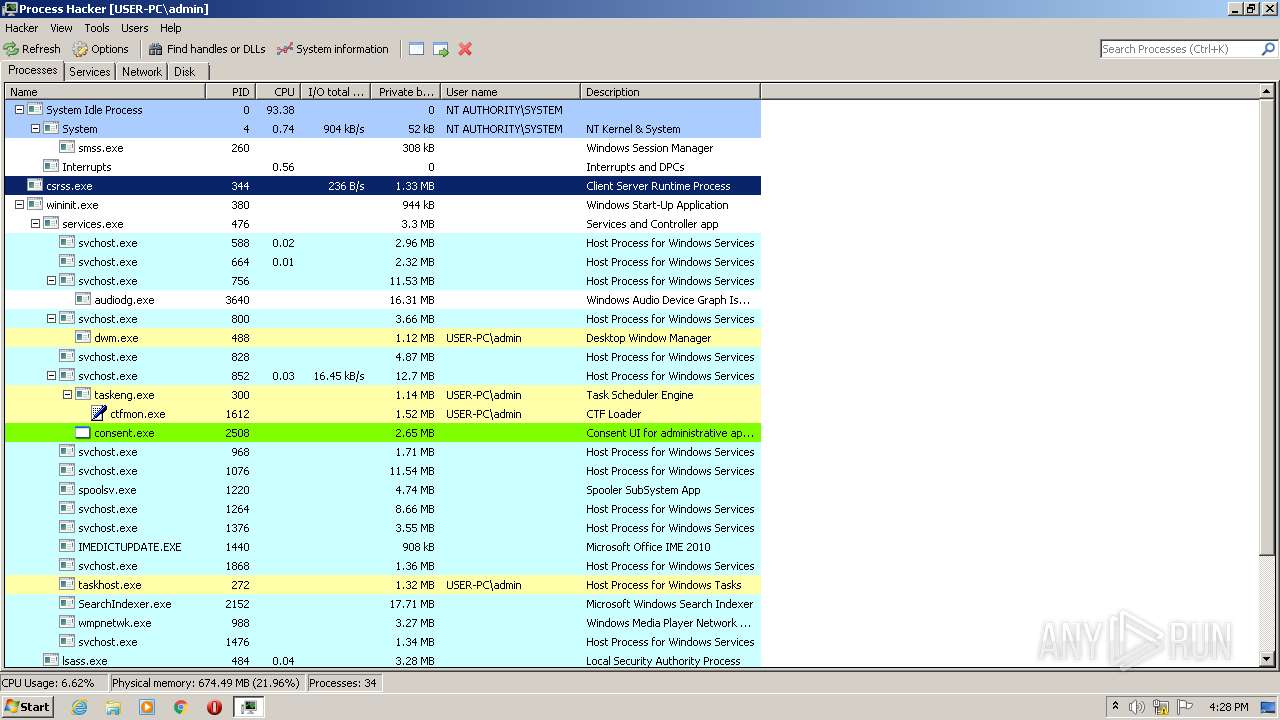This screenshot has width=1280, height=720.
Task: Click the find window and thread icon
Action: coord(441,49)
